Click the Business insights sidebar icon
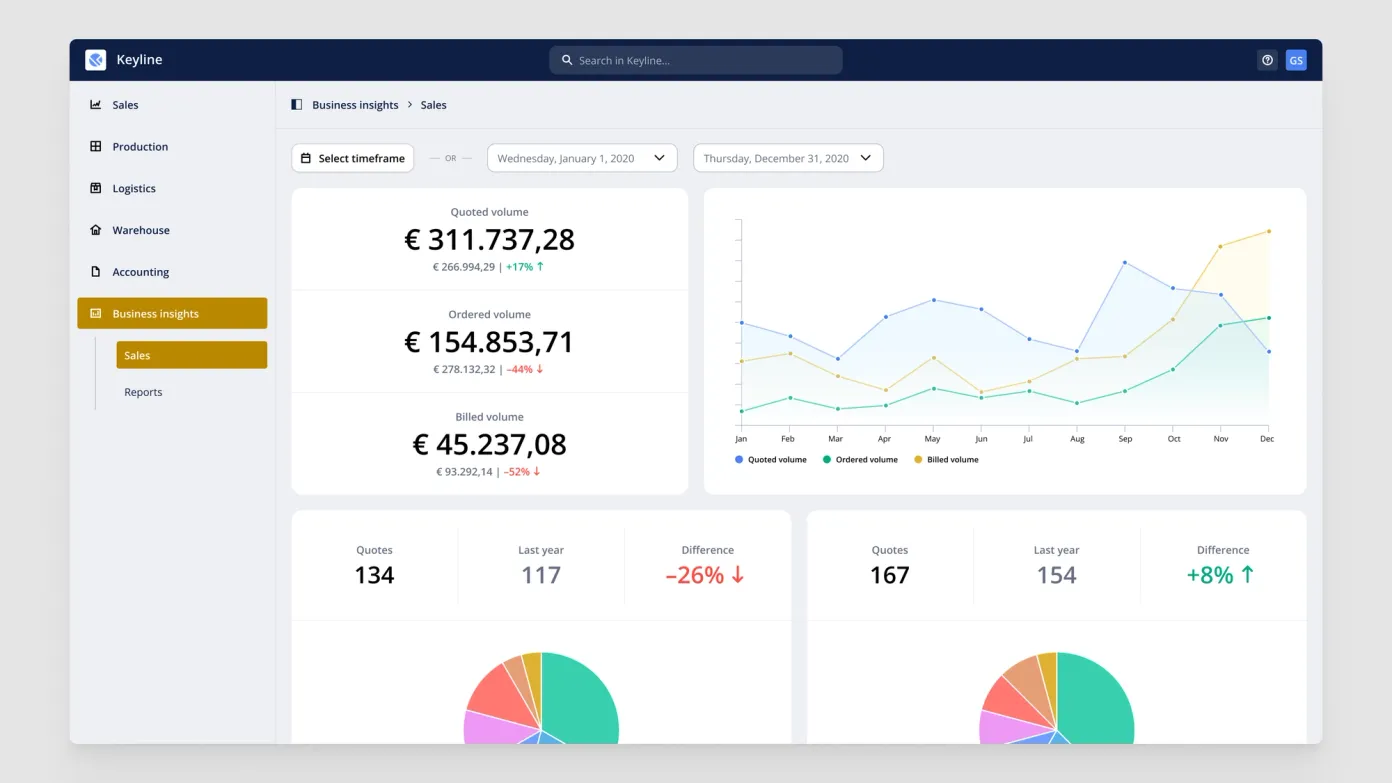The height and width of the screenshot is (783, 1392). pyautogui.click(x=96, y=313)
